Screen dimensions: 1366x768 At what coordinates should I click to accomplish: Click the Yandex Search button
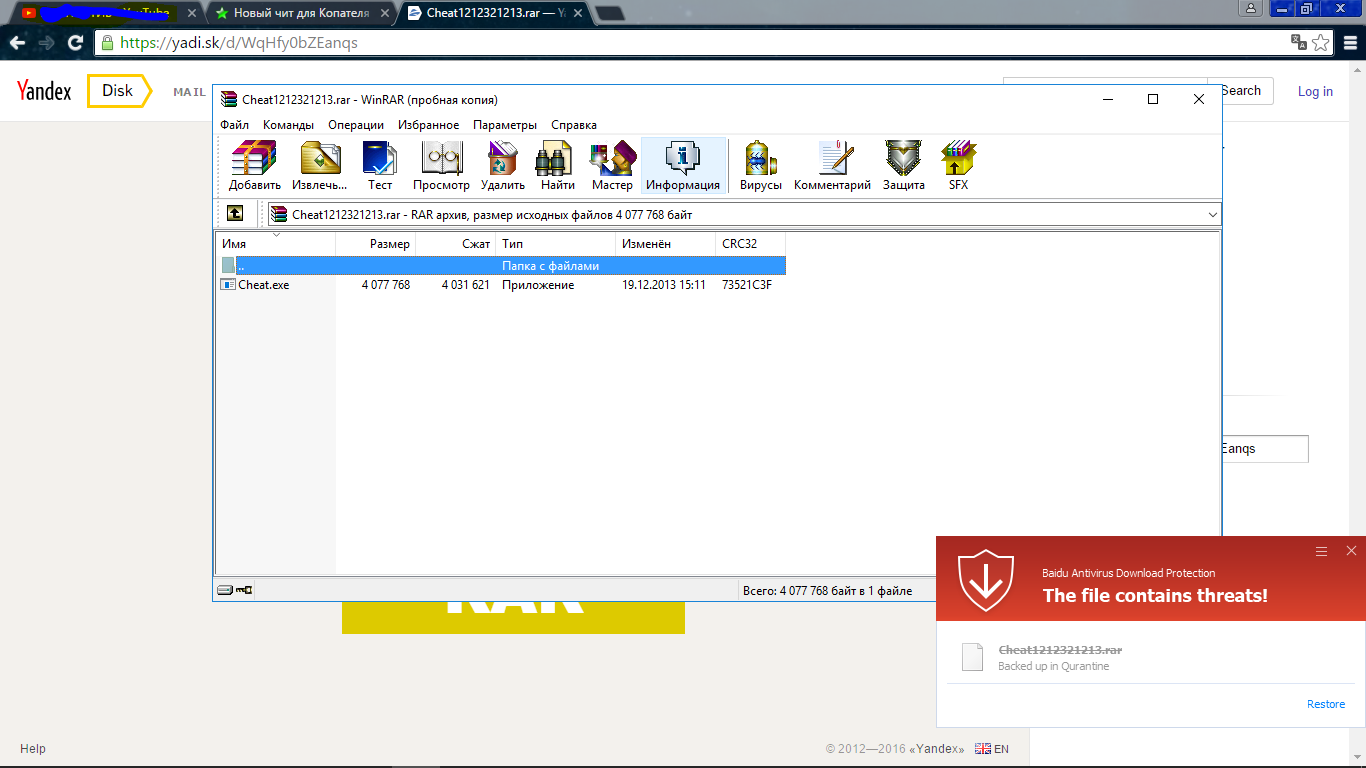[x=1240, y=91]
